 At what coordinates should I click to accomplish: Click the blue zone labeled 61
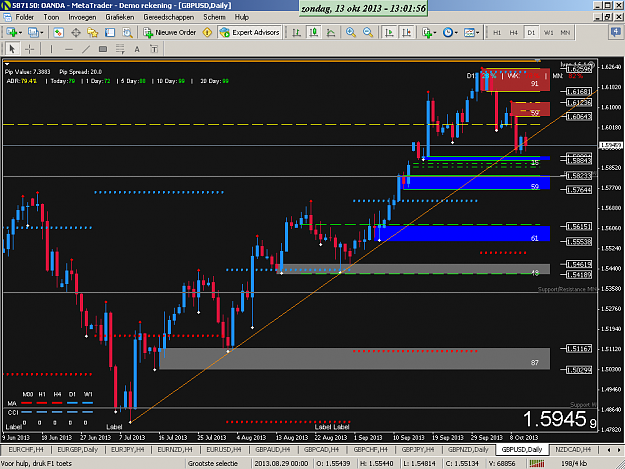(x=462, y=233)
